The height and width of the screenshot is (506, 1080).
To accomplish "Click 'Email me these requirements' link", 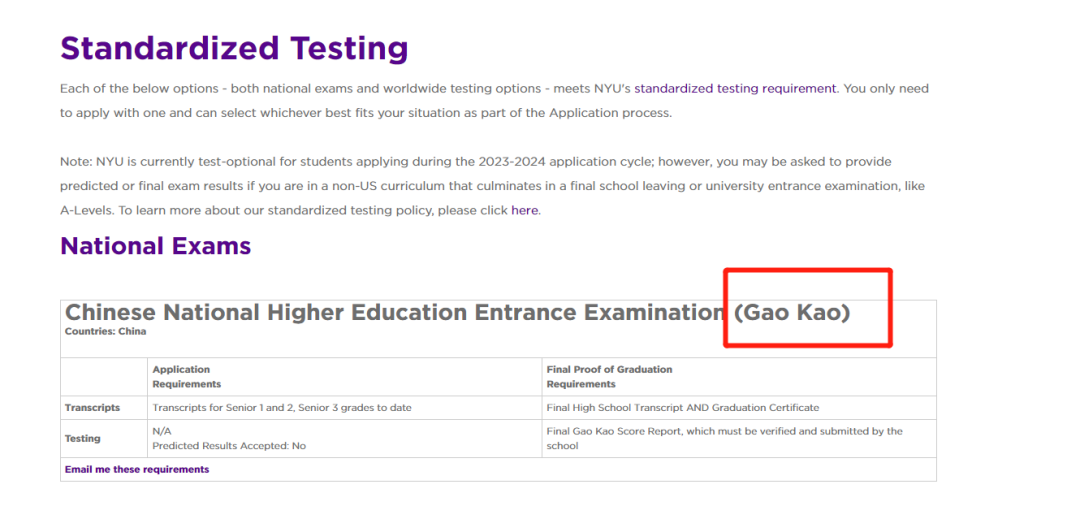I will [x=136, y=470].
